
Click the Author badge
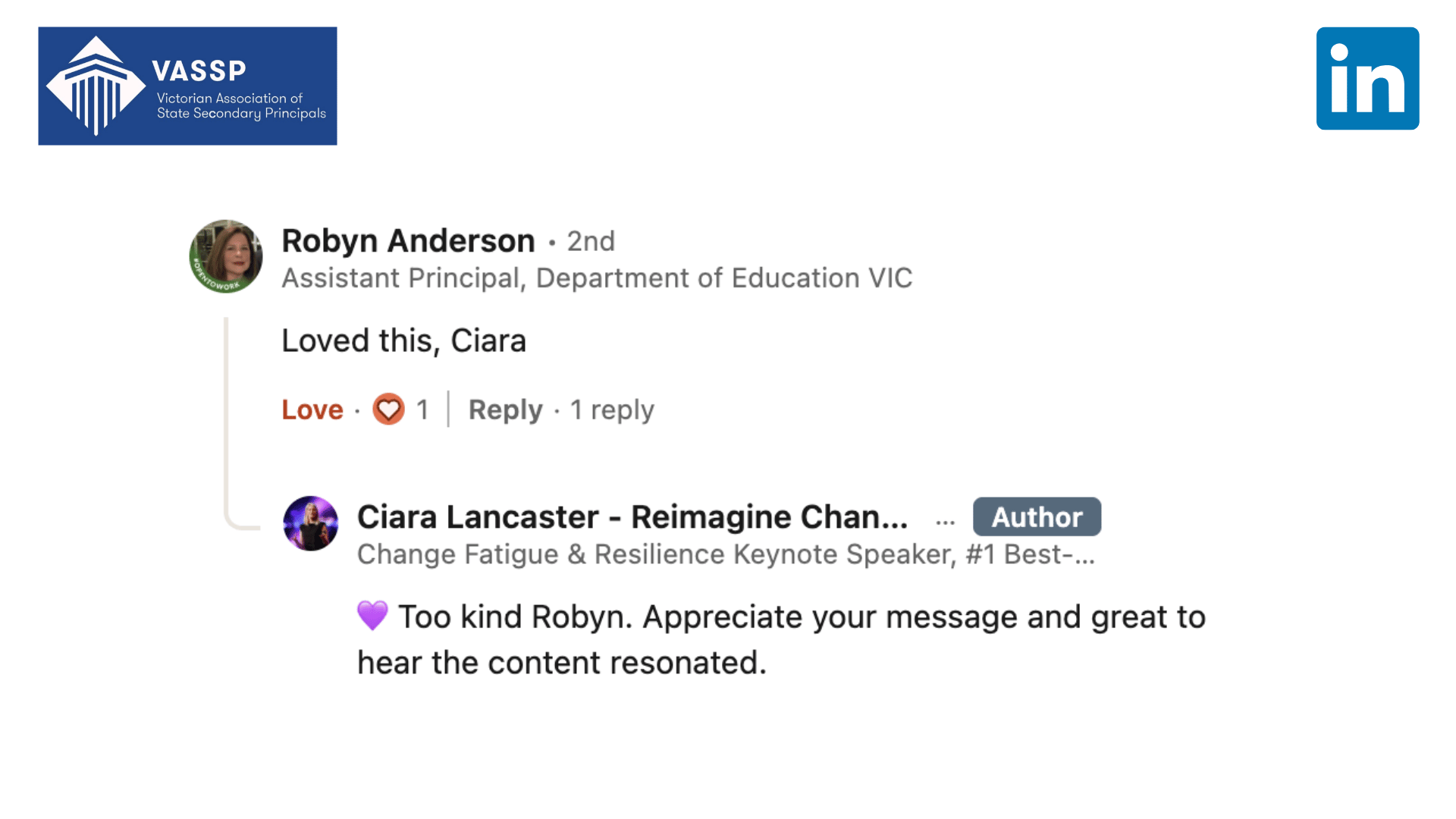(x=1037, y=517)
